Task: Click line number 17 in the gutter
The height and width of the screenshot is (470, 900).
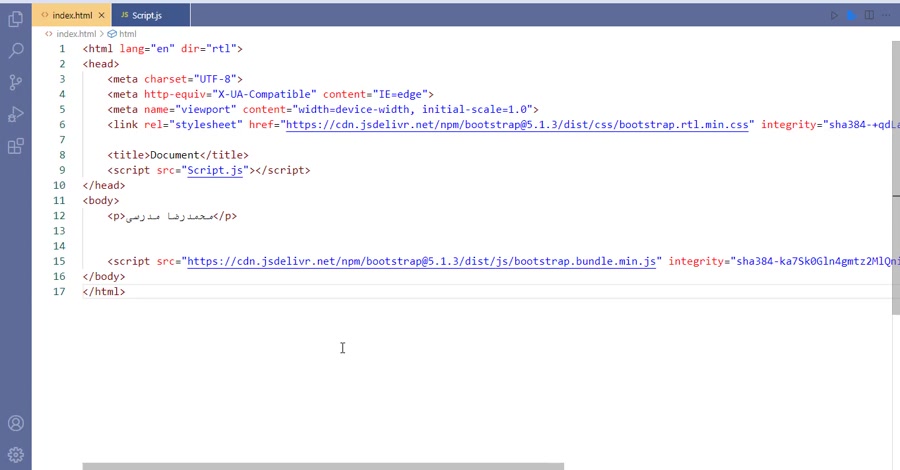Action: (59, 292)
